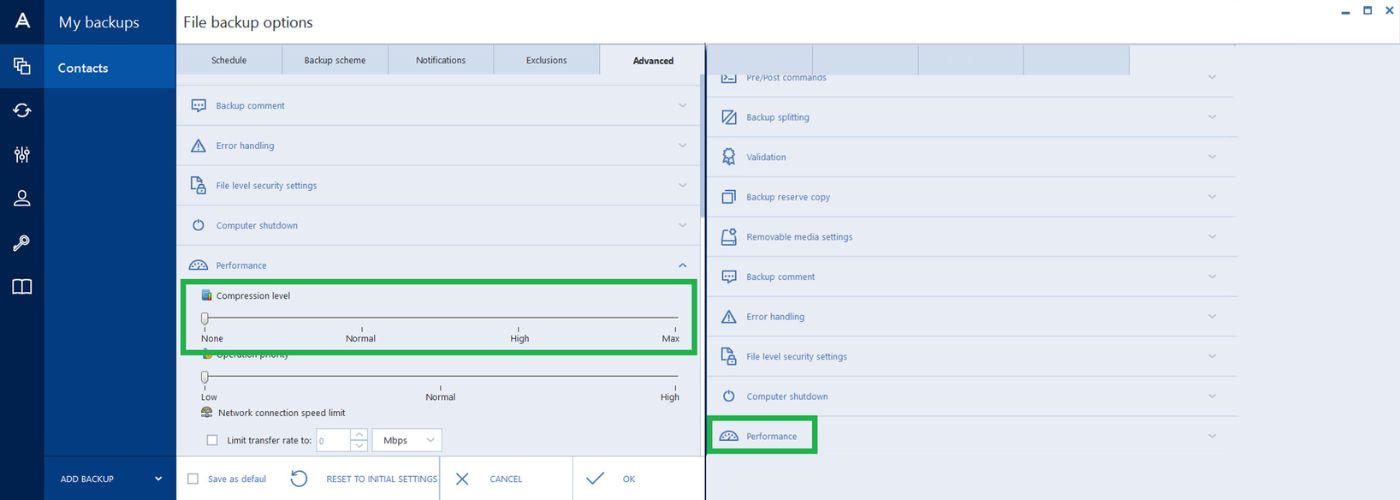Open the Help book icon in sidebar
This screenshot has width=1400, height=500.
pos(21,287)
